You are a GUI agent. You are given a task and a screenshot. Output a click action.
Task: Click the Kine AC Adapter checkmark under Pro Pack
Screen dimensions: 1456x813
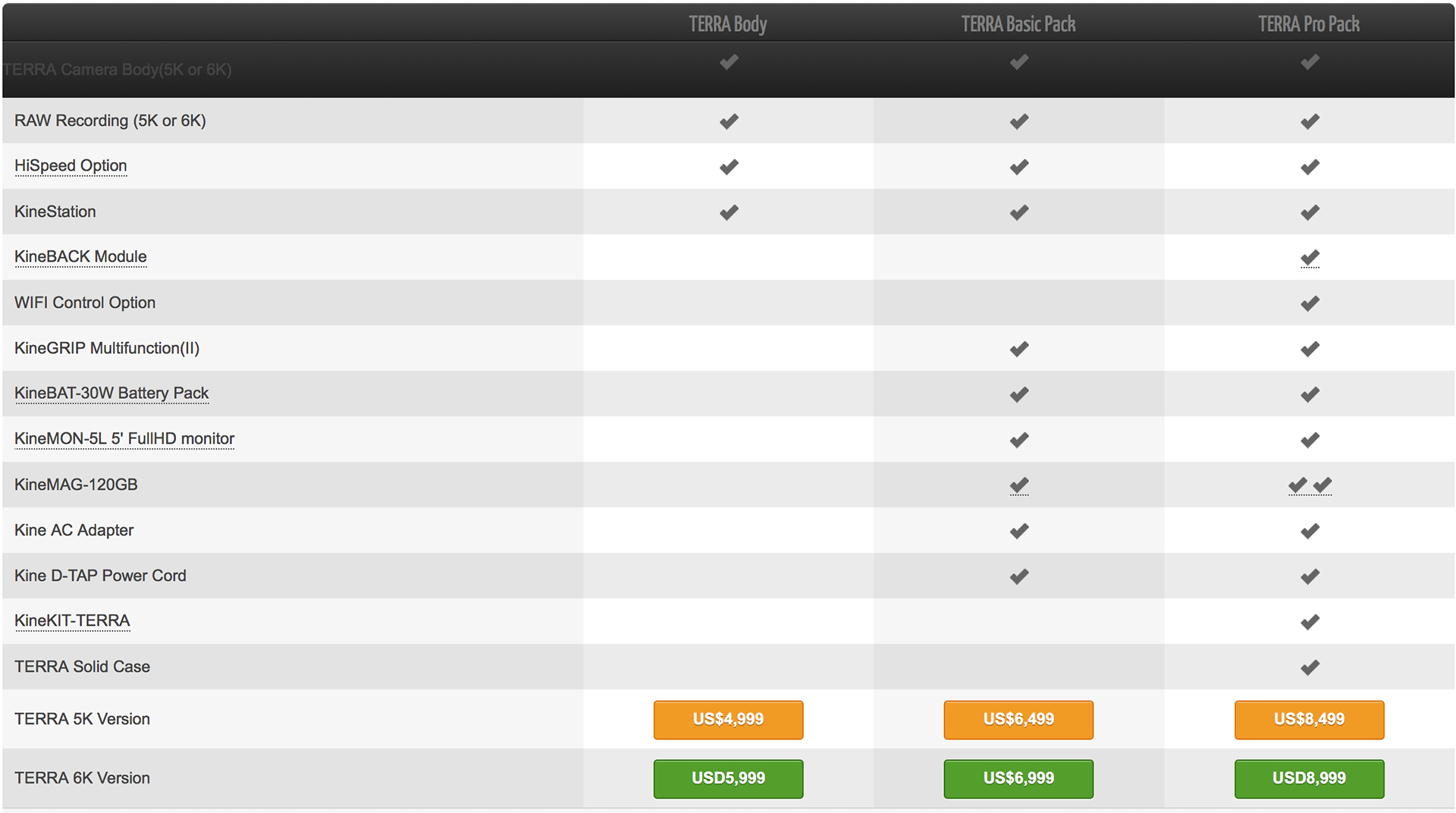1310,531
